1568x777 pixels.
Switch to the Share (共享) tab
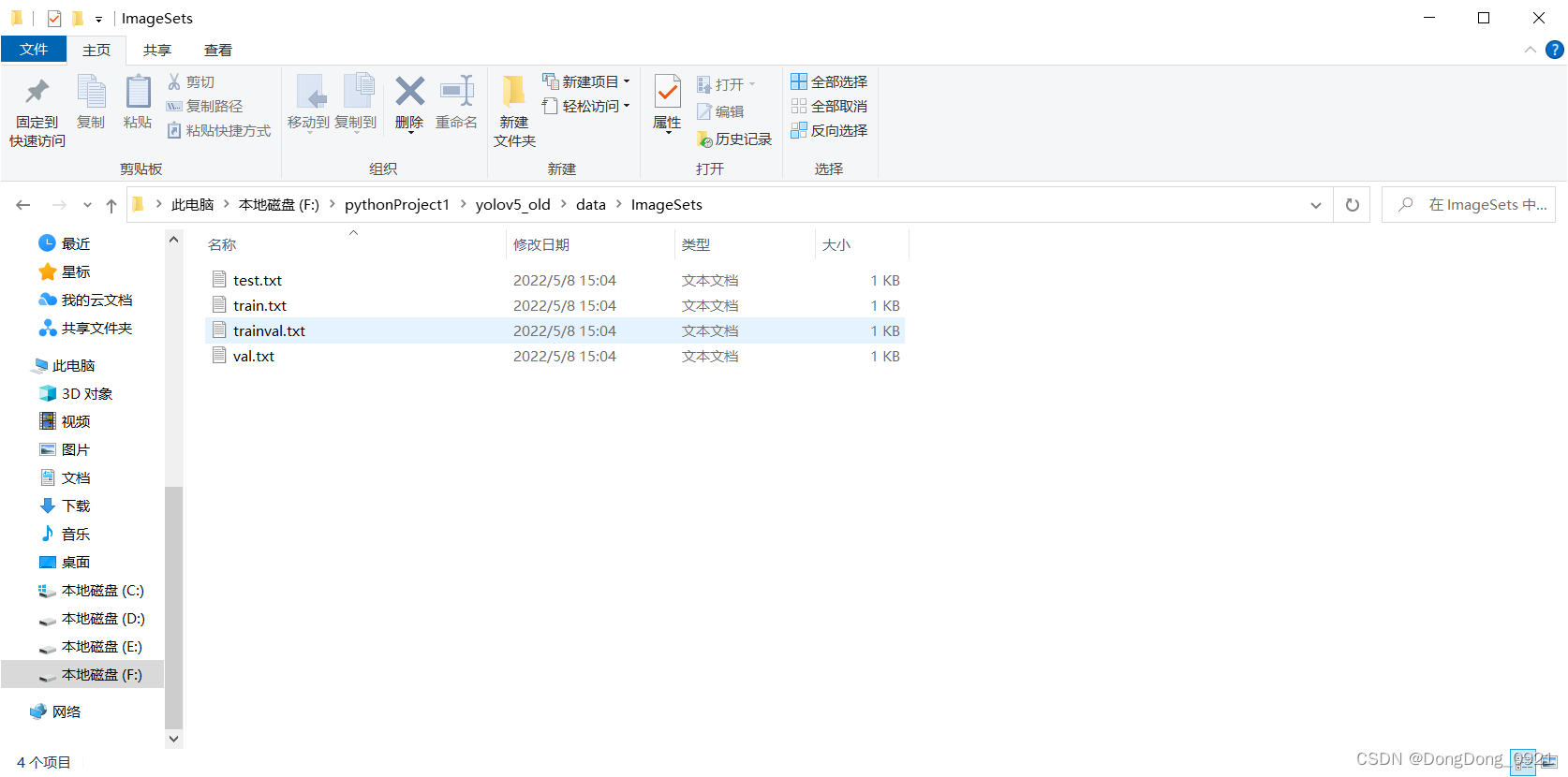click(x=157, y=51)
